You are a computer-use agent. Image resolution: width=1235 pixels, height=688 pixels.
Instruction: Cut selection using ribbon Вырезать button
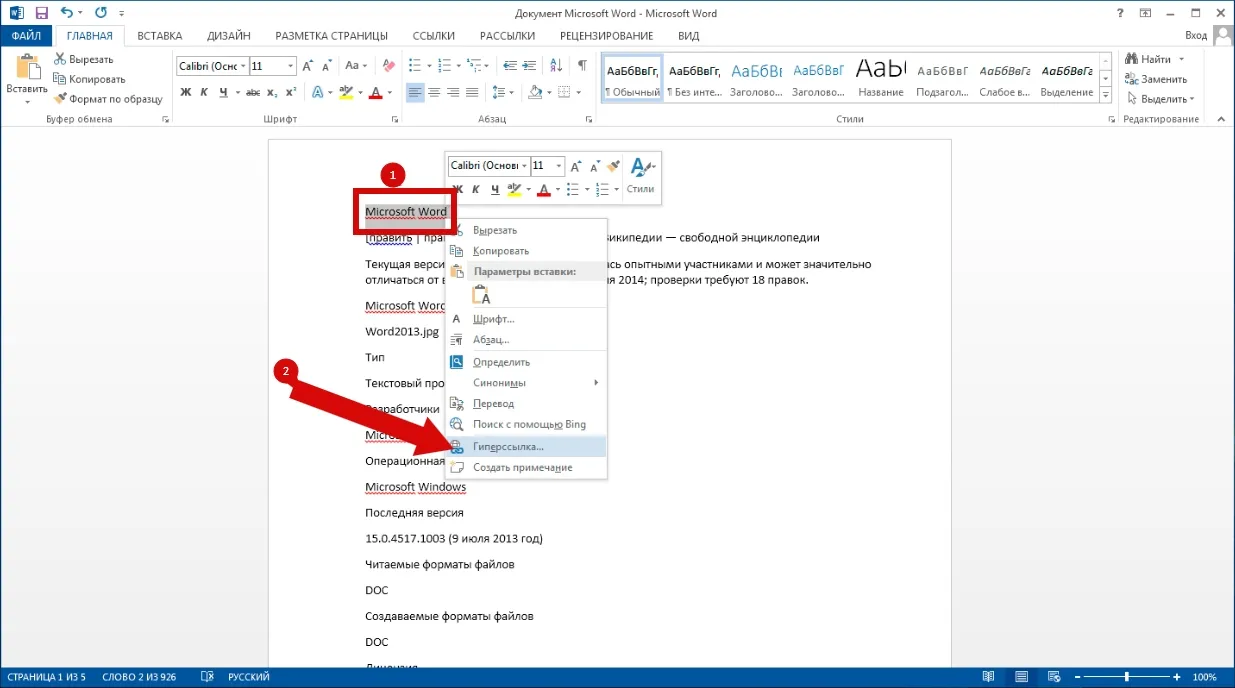pyautogui.click(x=84, y=59)
